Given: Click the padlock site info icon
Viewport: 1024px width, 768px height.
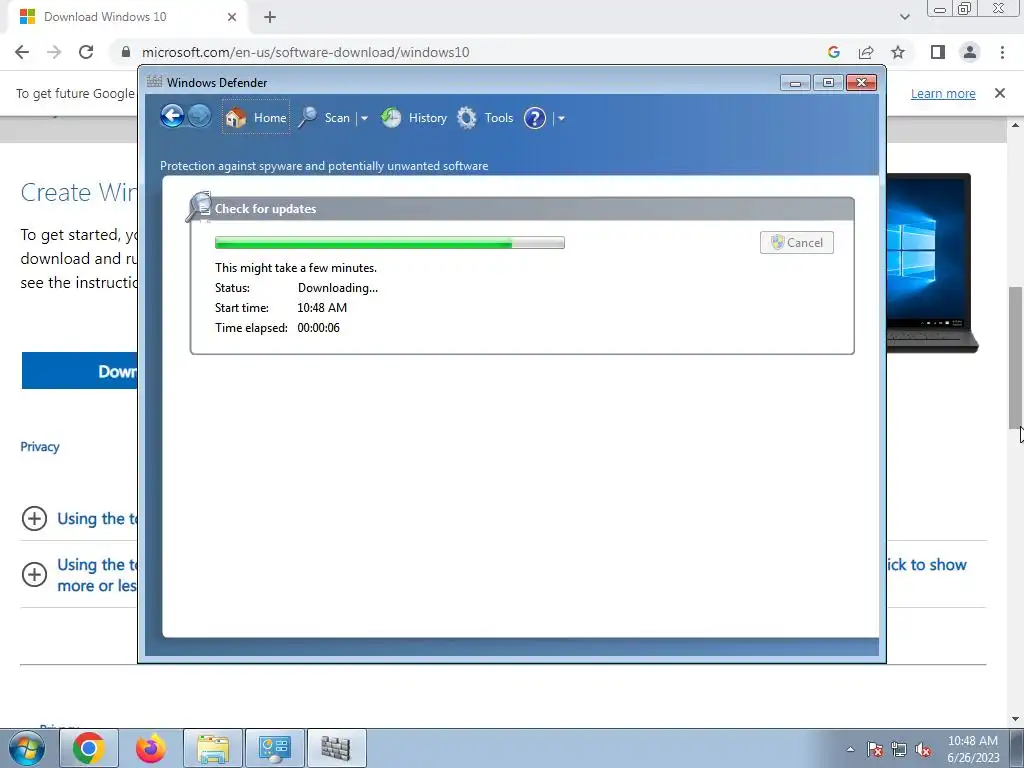Looking at the screenshot, I should [x=126, y=52].
